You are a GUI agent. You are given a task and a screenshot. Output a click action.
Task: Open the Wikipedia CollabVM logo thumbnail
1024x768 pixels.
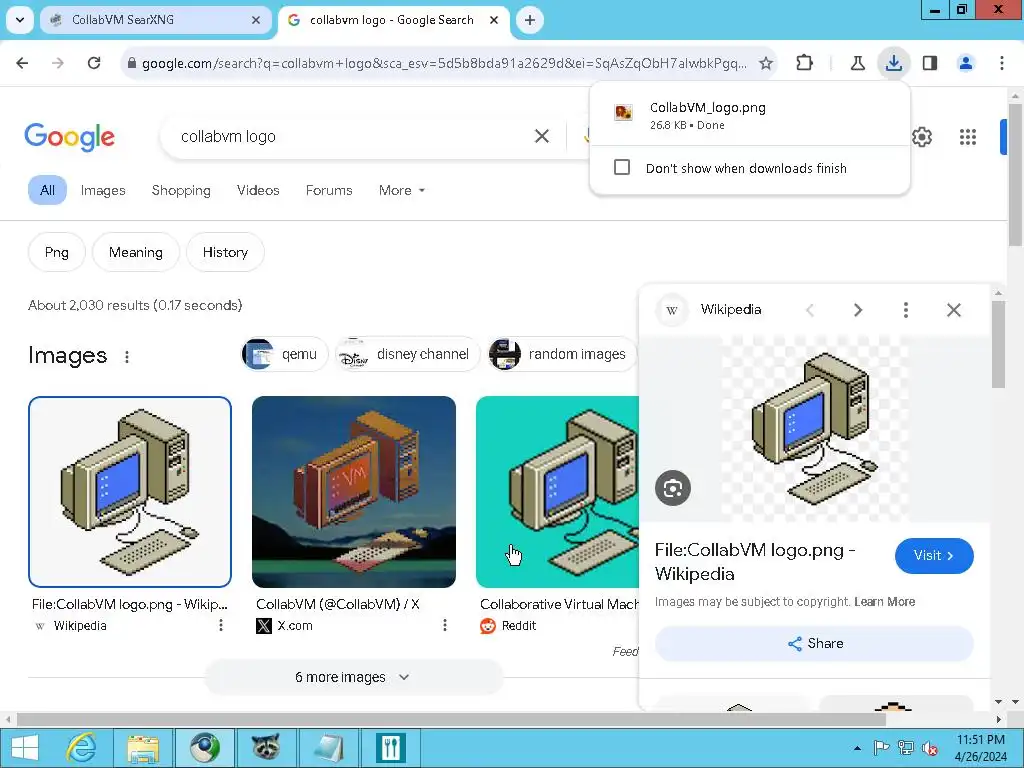click(130, 492)
